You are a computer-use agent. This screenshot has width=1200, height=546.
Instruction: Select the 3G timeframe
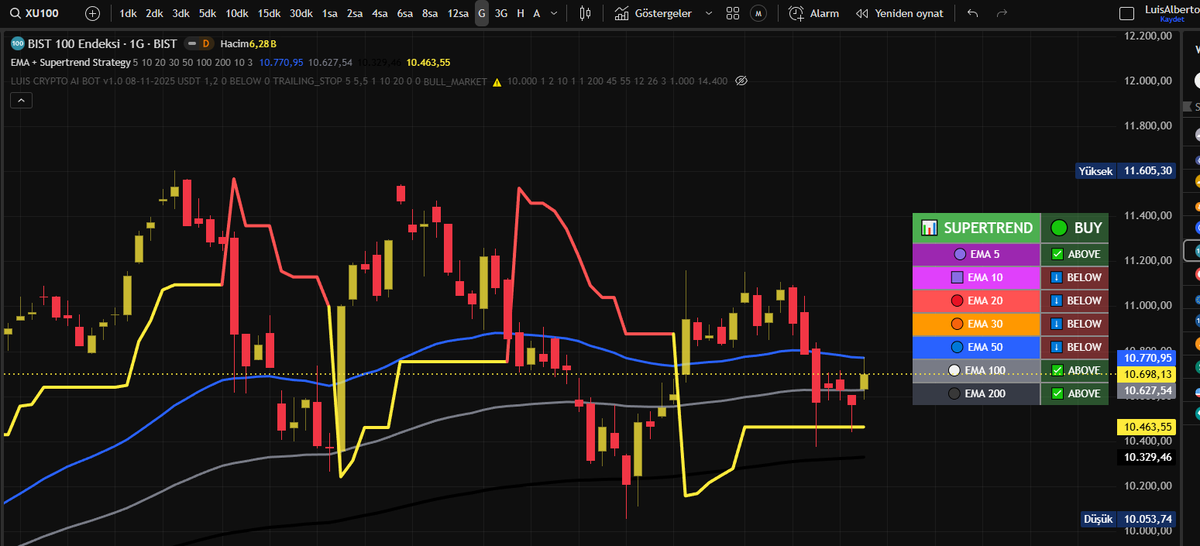[501, 14]
